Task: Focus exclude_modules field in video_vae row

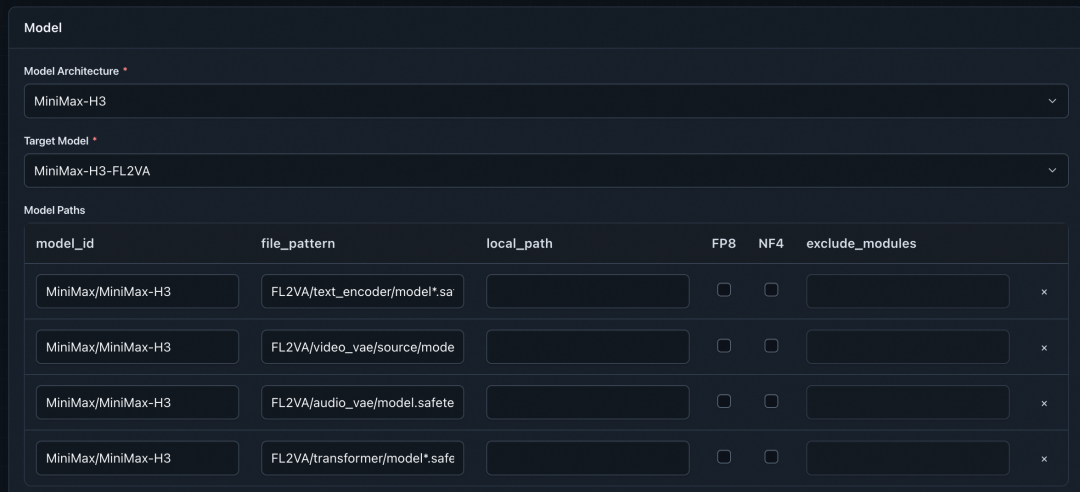Action: pyautogui.click(x=908, y=347)
